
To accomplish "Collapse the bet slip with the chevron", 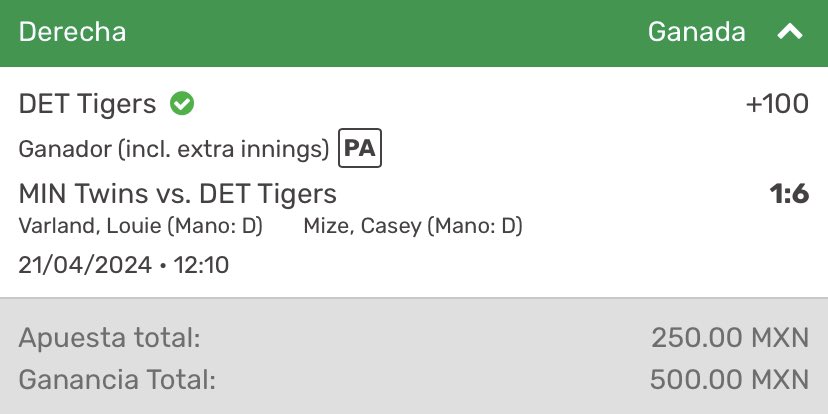I will click(789, 33).
